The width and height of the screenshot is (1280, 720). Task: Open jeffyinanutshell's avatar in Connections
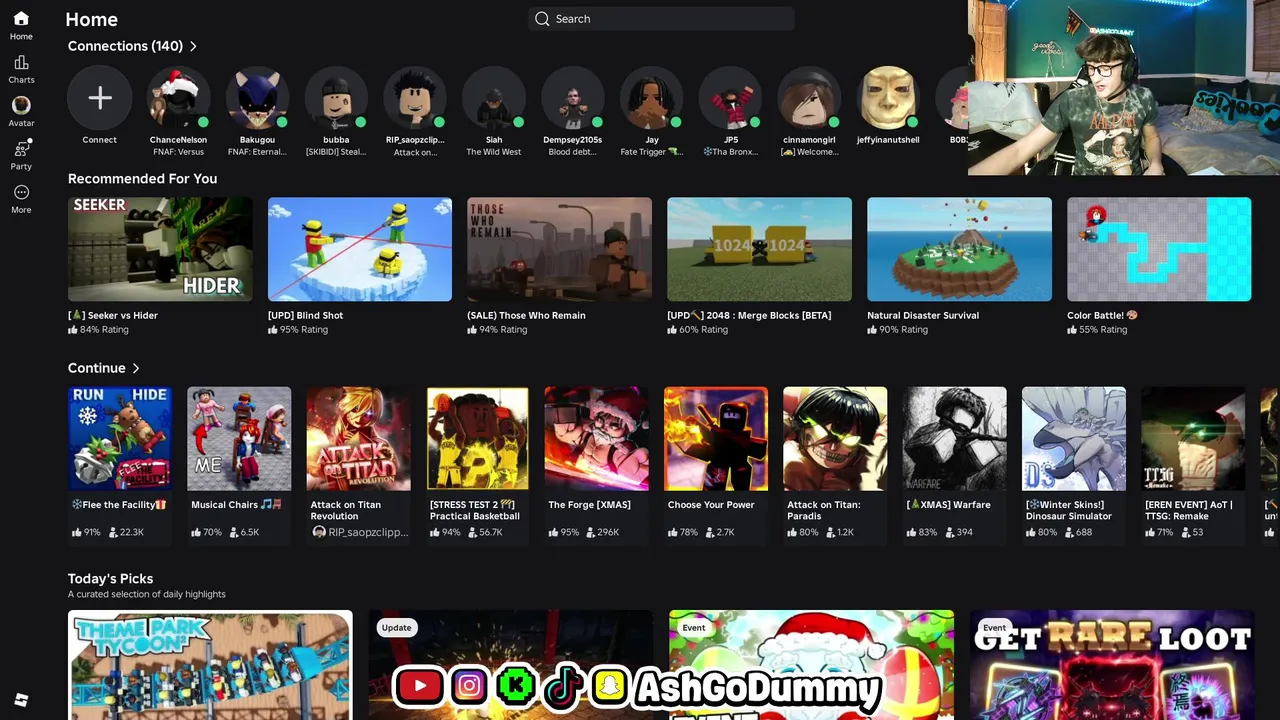coord(888,98)
